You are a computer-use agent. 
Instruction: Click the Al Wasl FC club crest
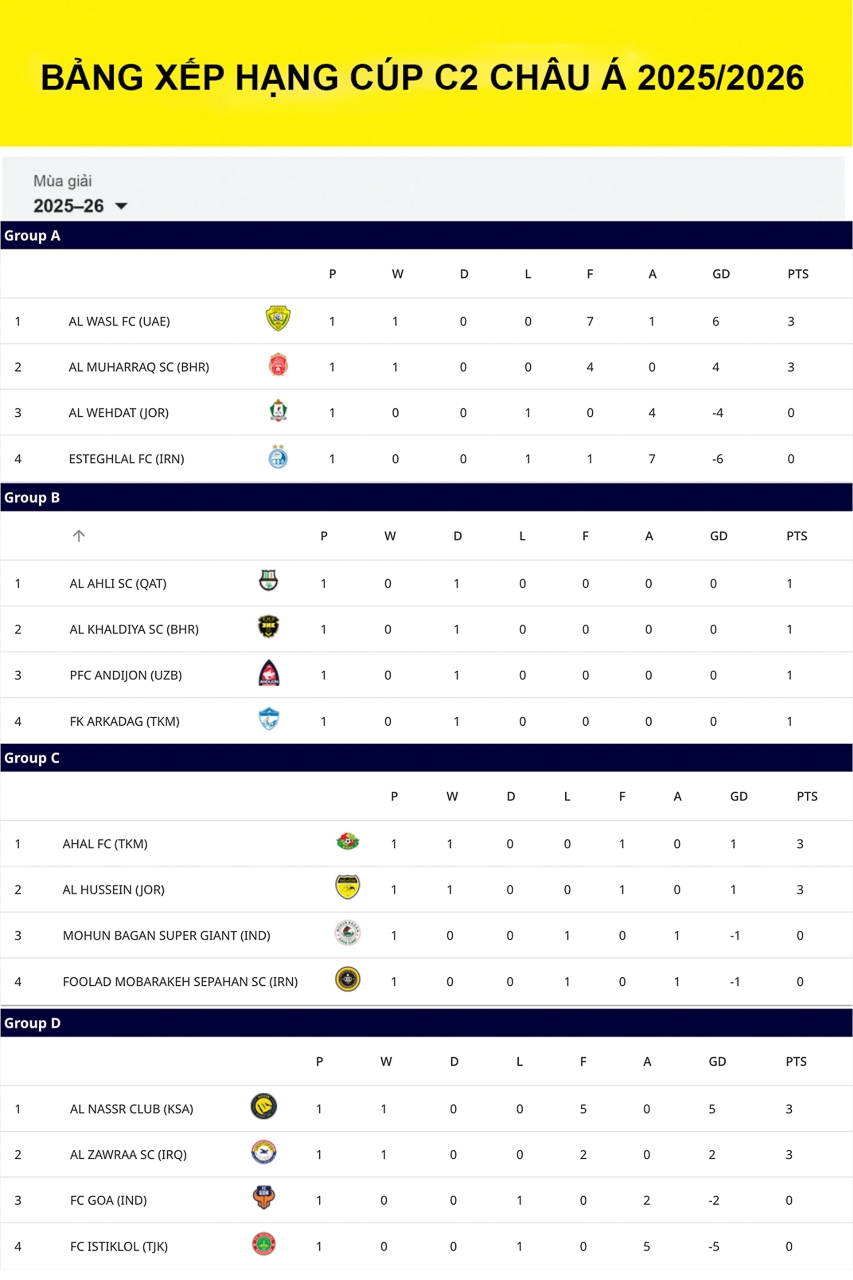pyautogui.click(x=278, y=320)
